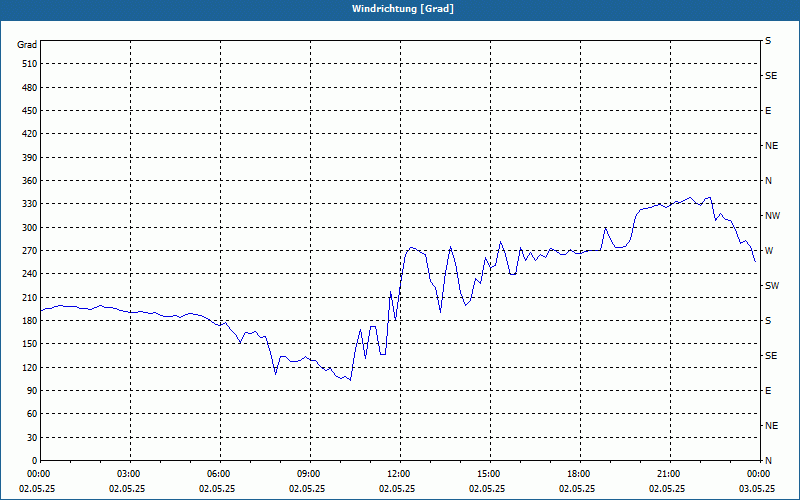800x500 pixels.
Task: Click the 300 degree axis value
Action: tap(29, 228)
